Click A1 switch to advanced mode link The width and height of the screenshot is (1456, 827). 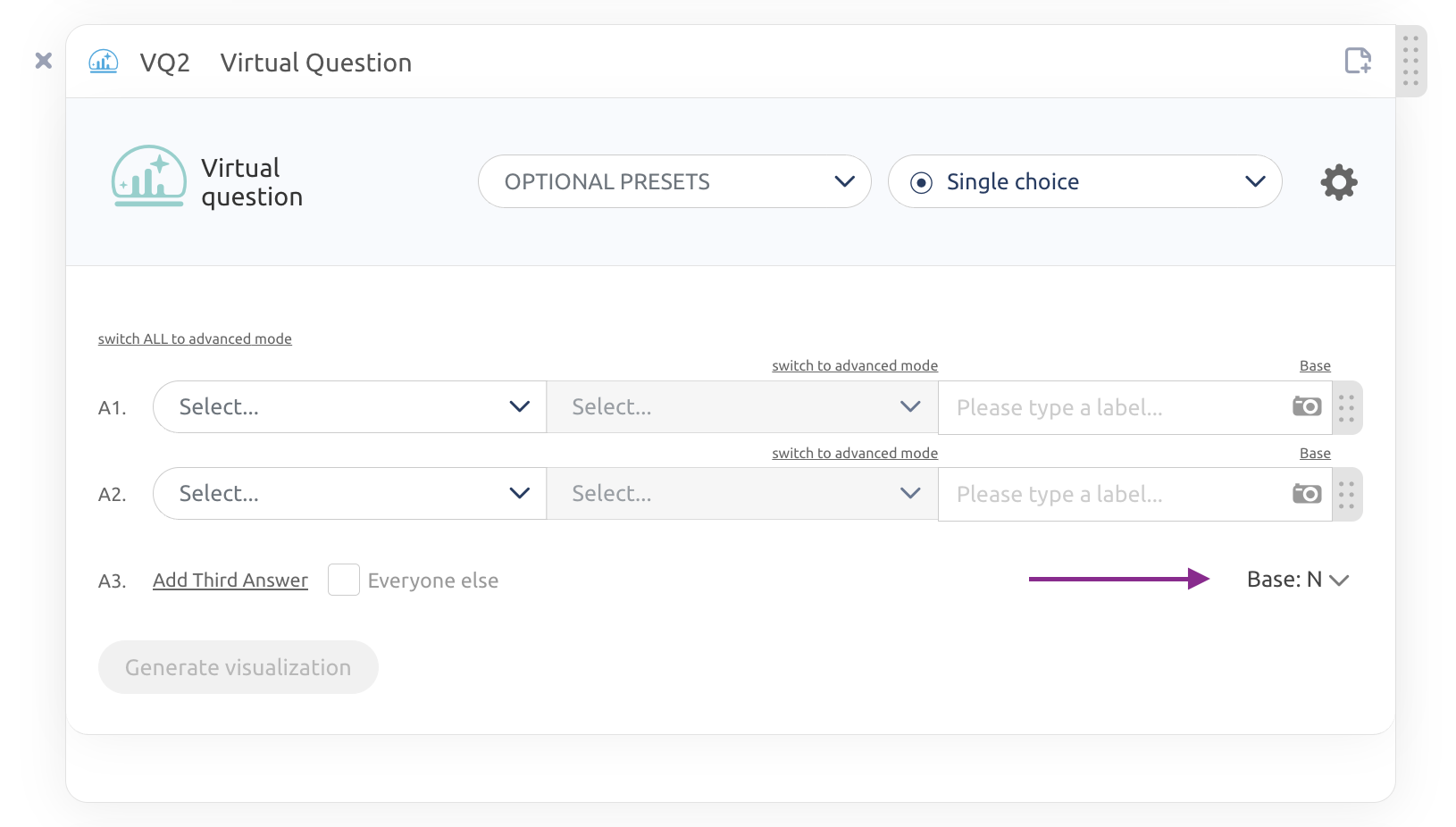(855, 365)
